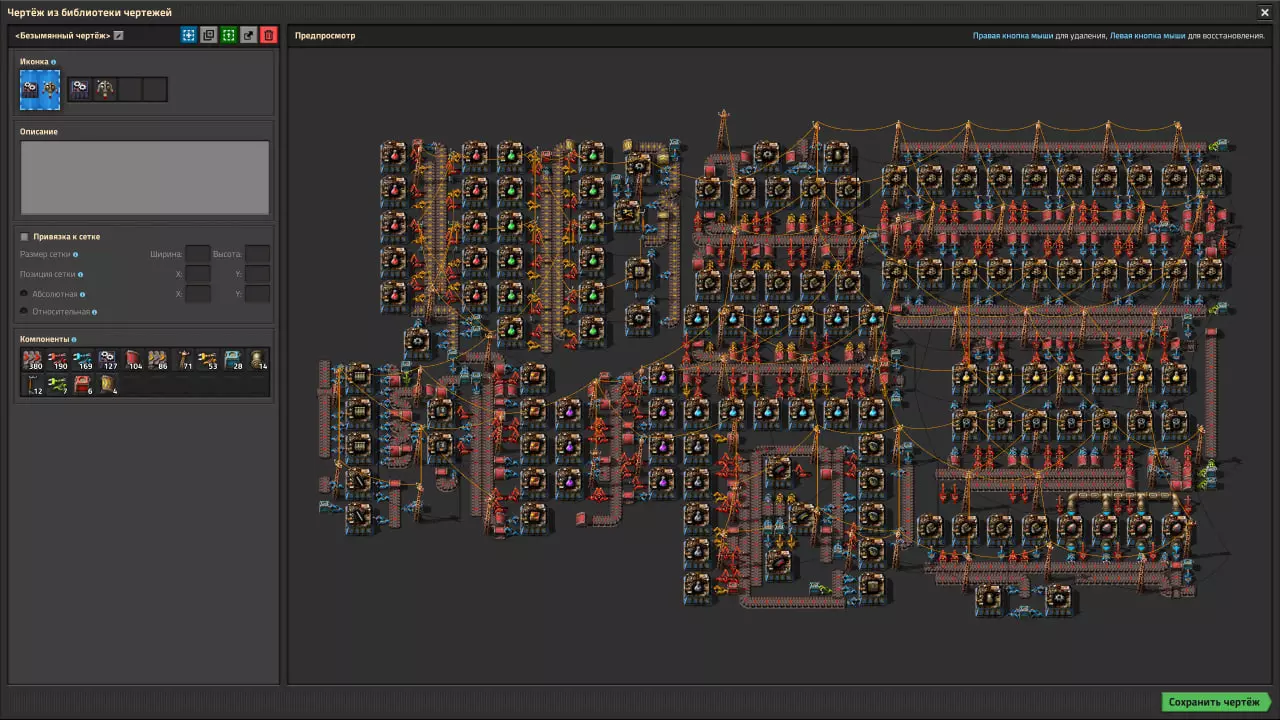Select the Относительная radio option
Screen dimensions: 1280x720
(25, 312)
